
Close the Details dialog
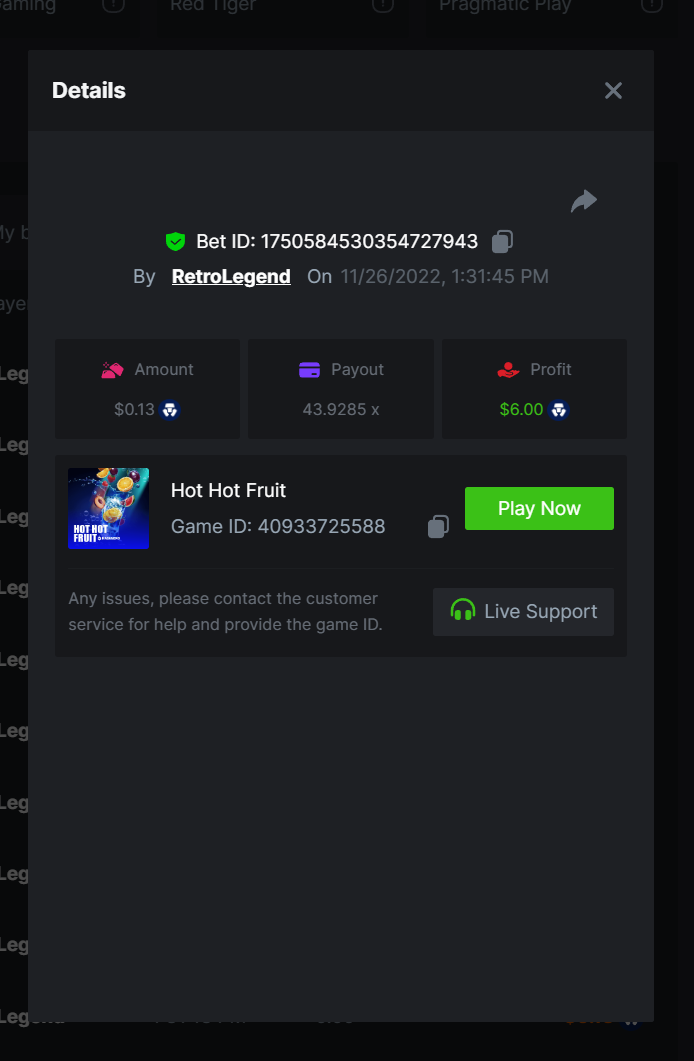(613, 91)
